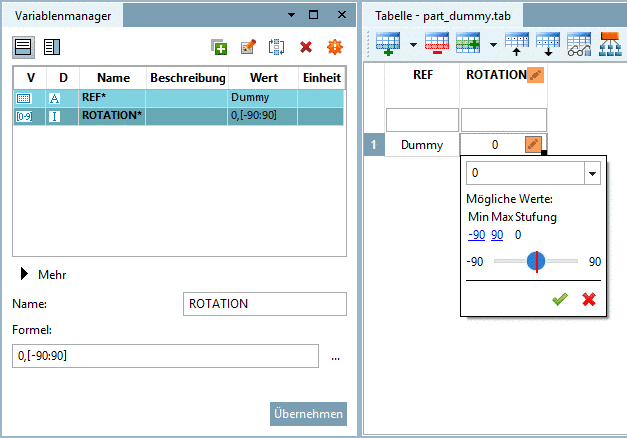Expand the Mehr section
This screenshot has width=627, height=438.
point(24,274)
